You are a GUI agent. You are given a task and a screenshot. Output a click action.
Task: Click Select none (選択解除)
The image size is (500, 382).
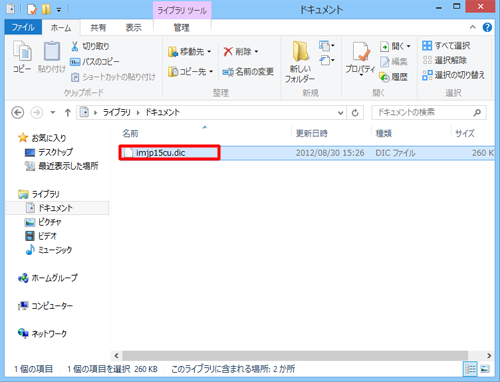pos(444,60)
